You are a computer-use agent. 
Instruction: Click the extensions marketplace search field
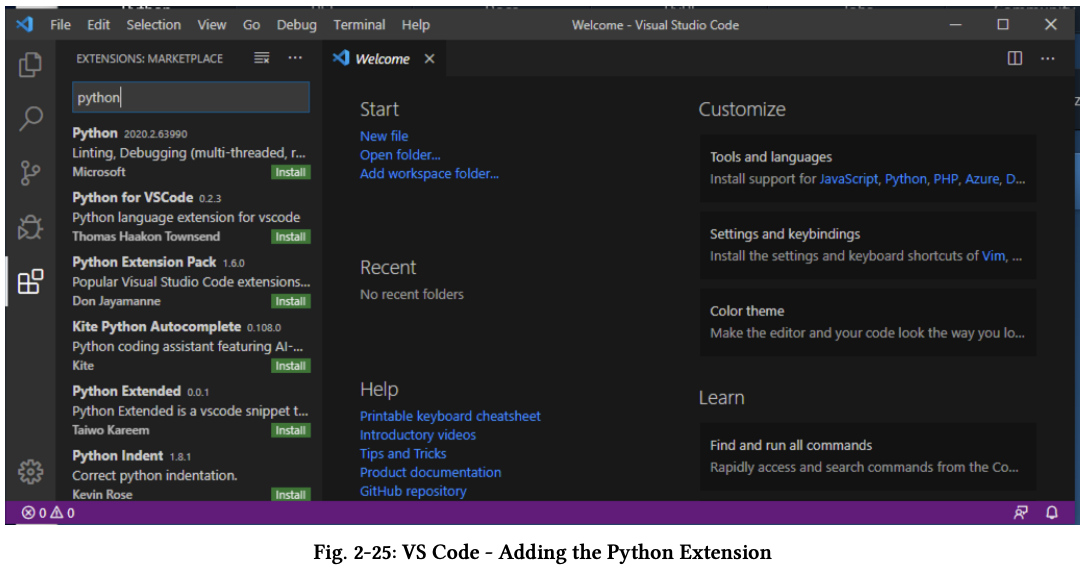coord(191,97)
